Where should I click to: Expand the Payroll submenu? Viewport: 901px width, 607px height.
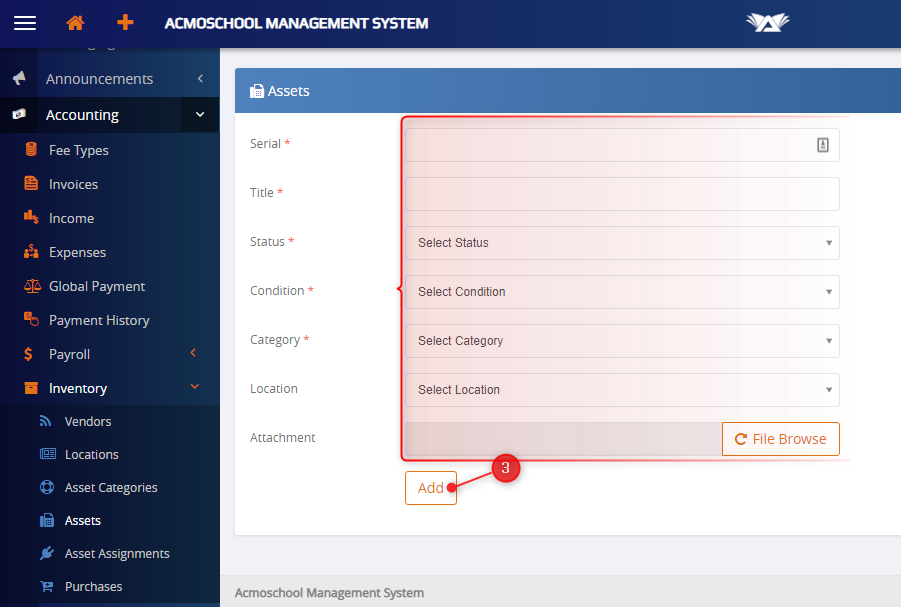tap(194, 354)
